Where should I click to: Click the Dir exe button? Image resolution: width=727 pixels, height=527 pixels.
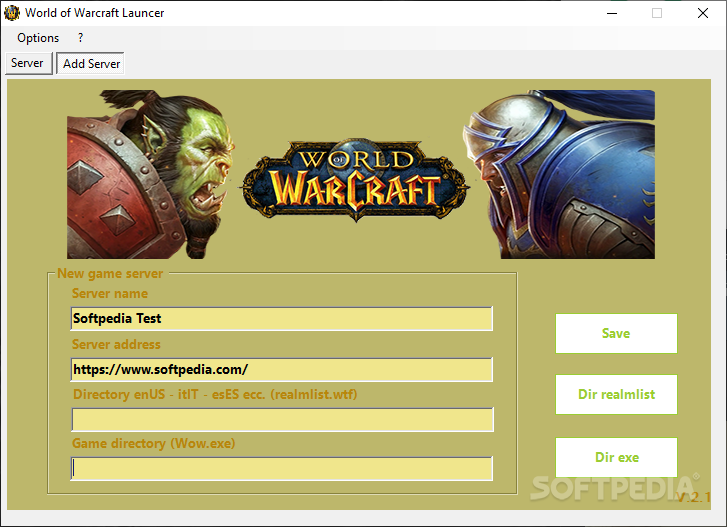(616, 457)
